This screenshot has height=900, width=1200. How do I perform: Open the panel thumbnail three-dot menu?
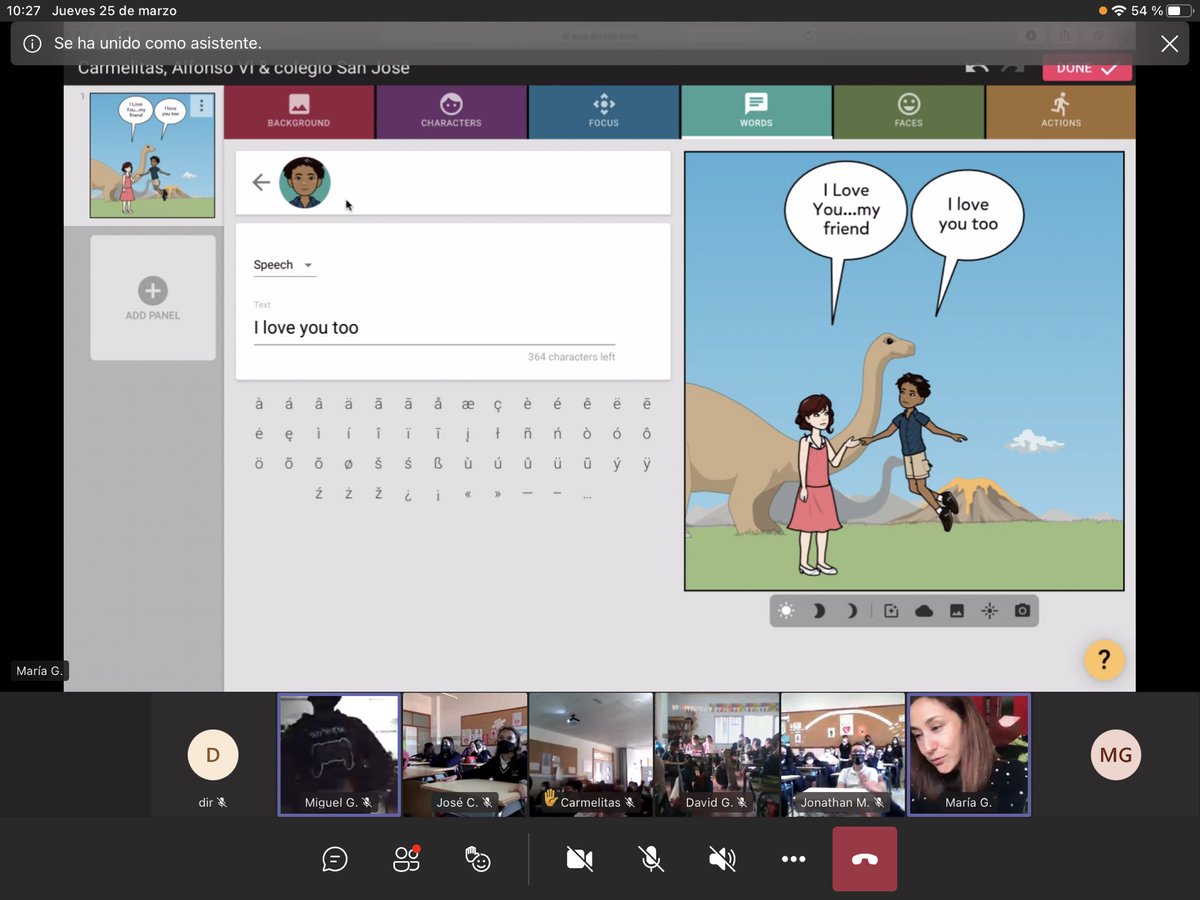click(x=202, y=106)
